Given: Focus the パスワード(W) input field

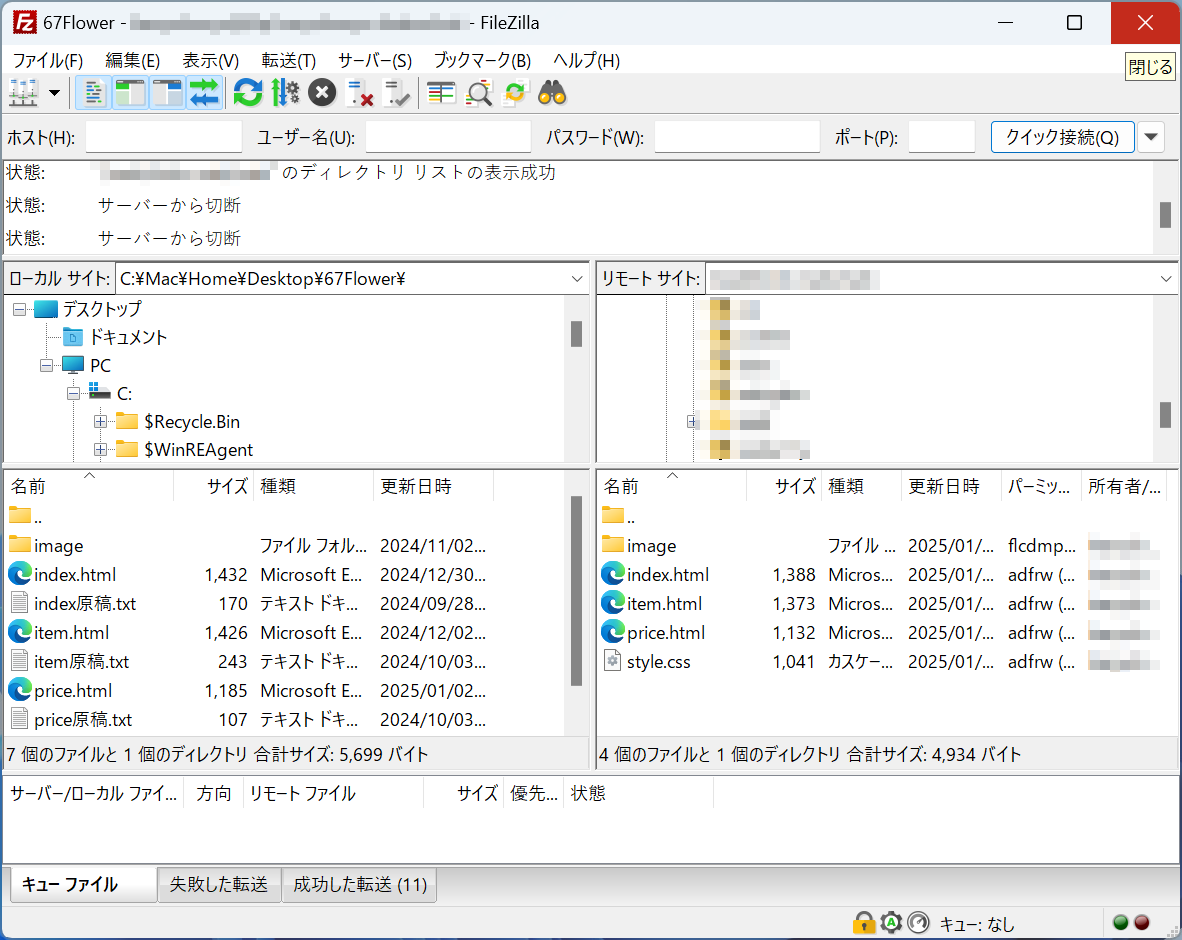Looking at the screenshot, I should pos(737,137).
